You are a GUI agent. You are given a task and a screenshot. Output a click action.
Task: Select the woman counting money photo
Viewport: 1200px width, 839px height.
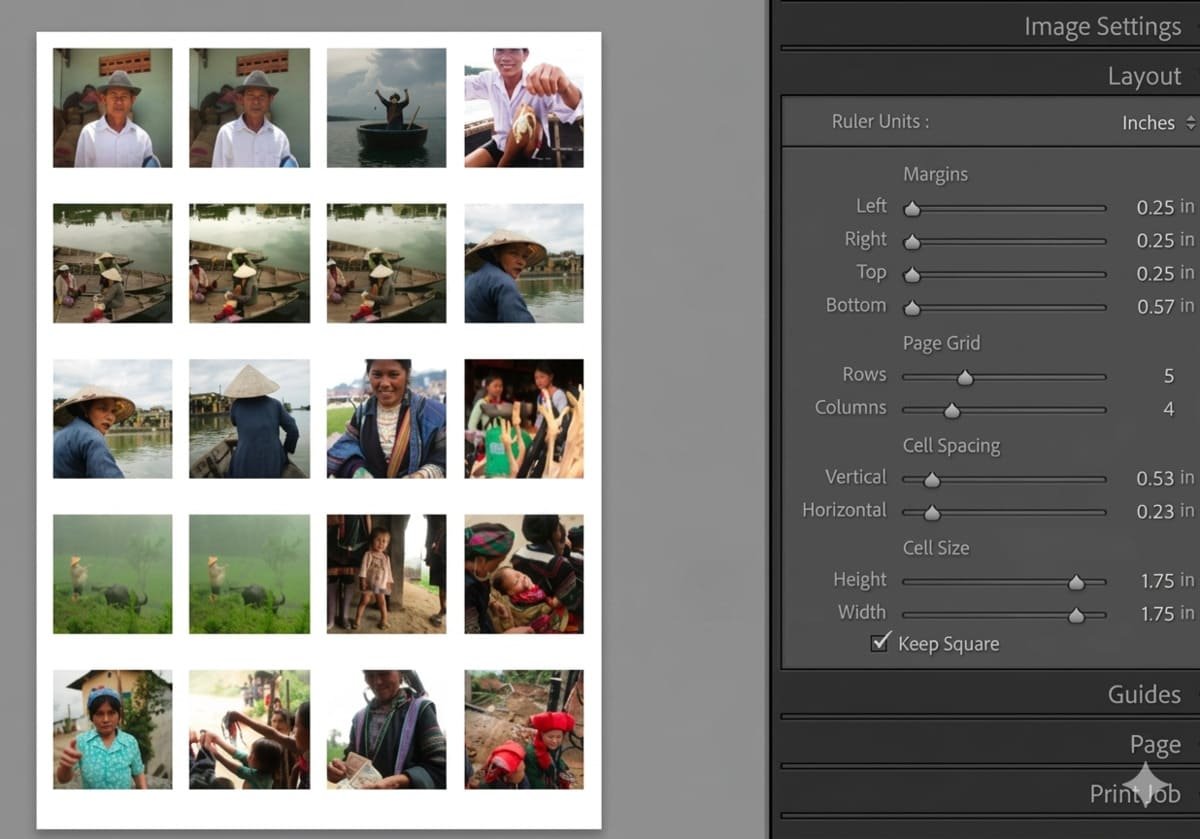(x=386, y=729)
